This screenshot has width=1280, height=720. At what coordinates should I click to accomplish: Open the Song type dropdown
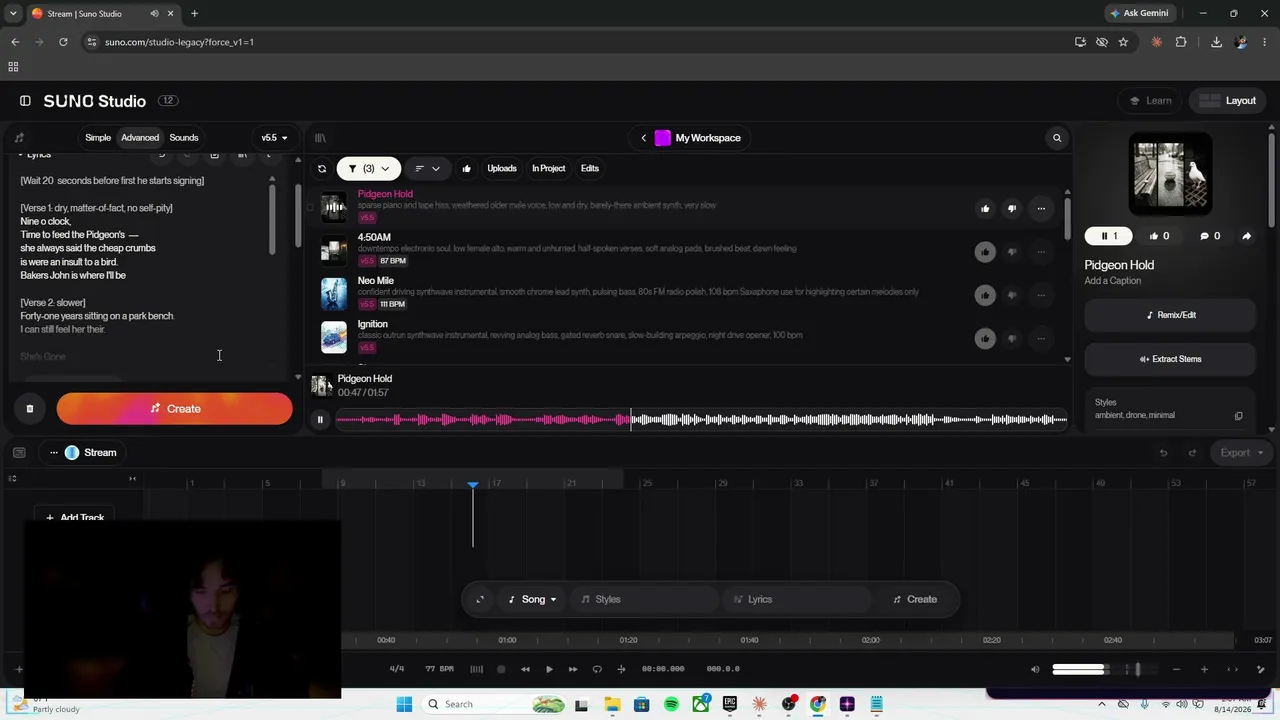tap(532, 600)
